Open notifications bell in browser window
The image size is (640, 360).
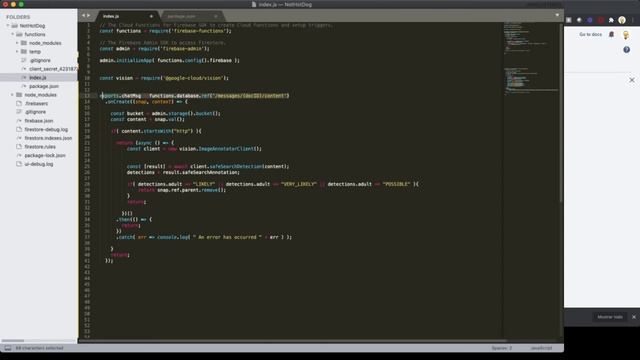point(611,34)
